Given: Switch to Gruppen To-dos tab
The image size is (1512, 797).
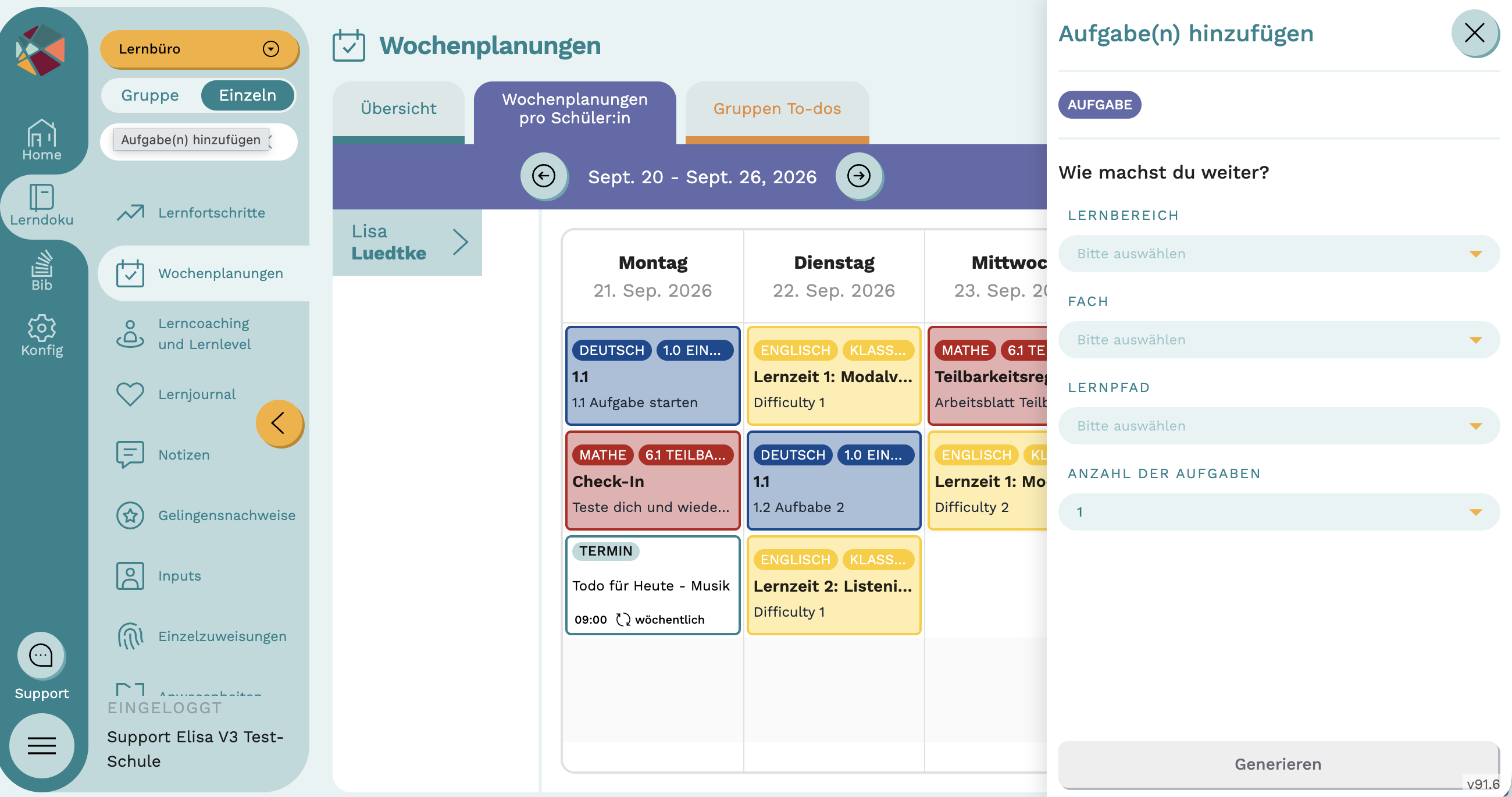Looking at the screenshot, I should point(777,109).
